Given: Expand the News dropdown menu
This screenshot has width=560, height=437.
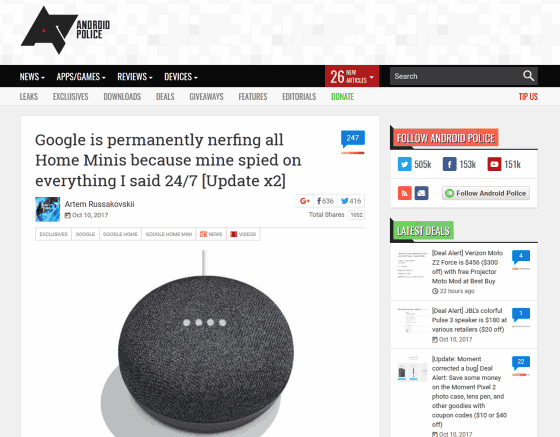Looking at the screenshot, I should click(x=32, y=76).
